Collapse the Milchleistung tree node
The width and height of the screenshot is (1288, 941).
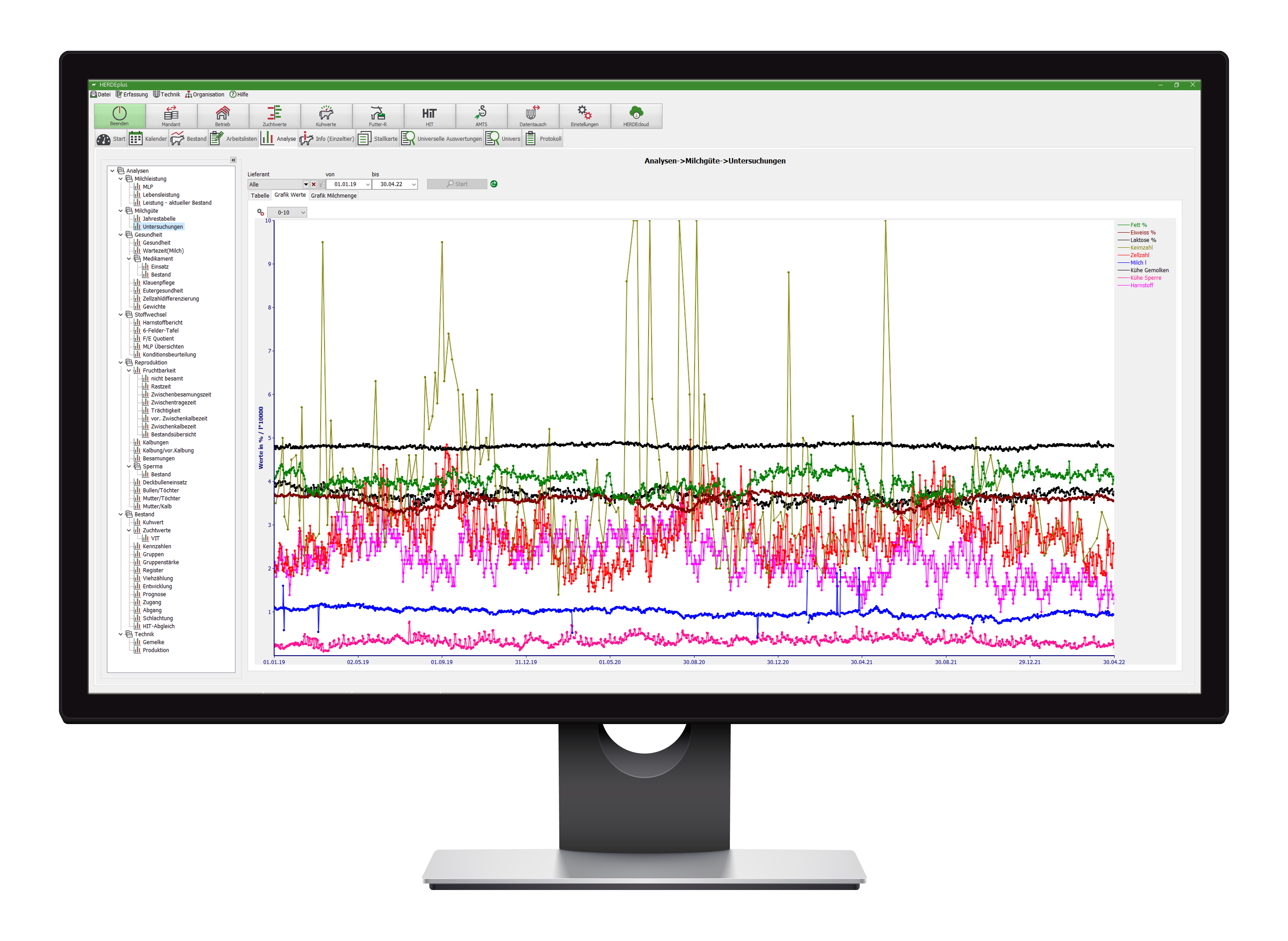[121, 179]
